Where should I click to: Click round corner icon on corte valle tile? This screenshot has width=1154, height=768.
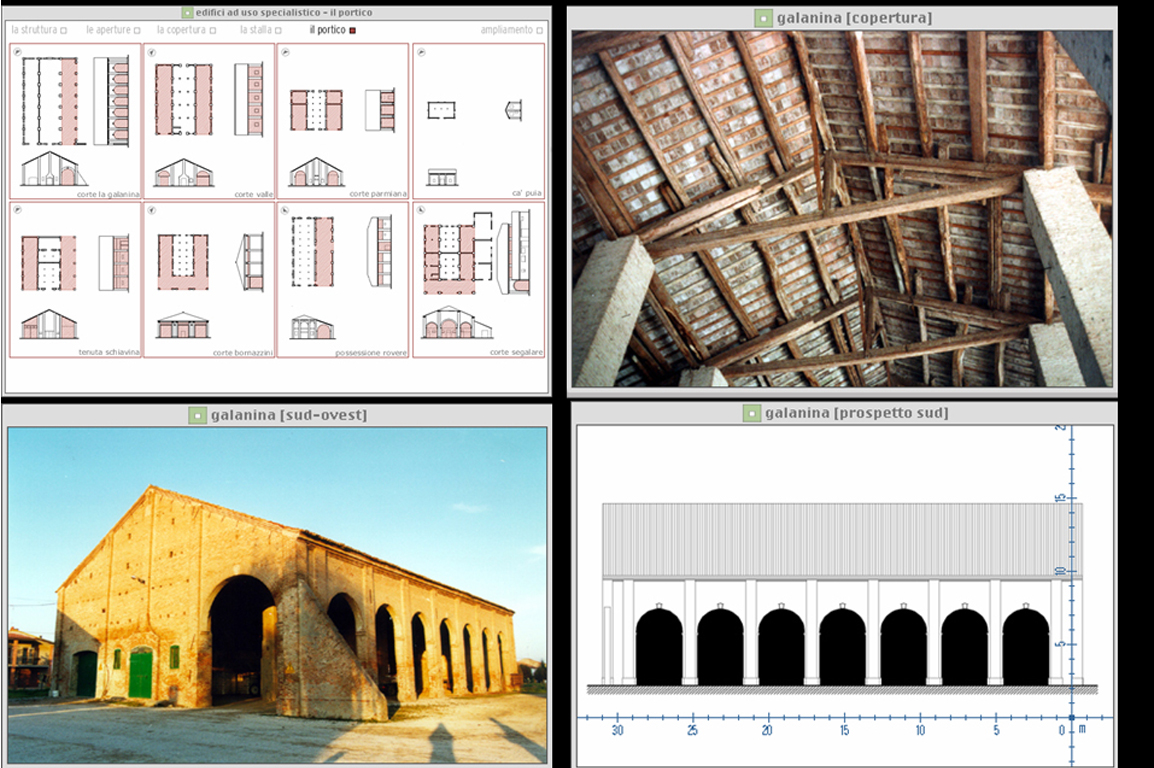pos(152,51)
